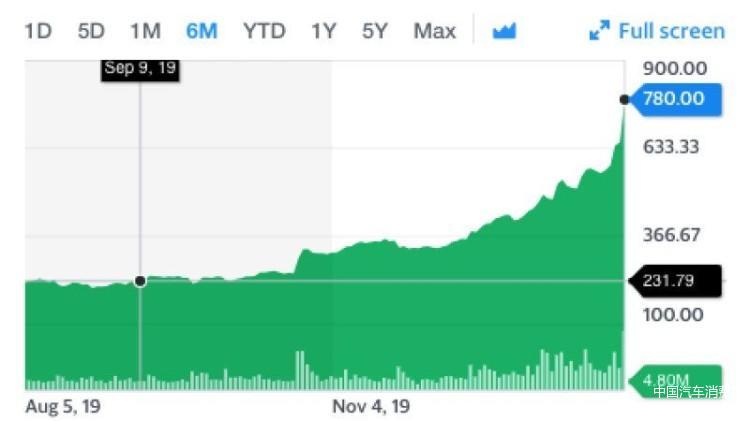Click the Full screen expand arrows icon

click(599, 31)
